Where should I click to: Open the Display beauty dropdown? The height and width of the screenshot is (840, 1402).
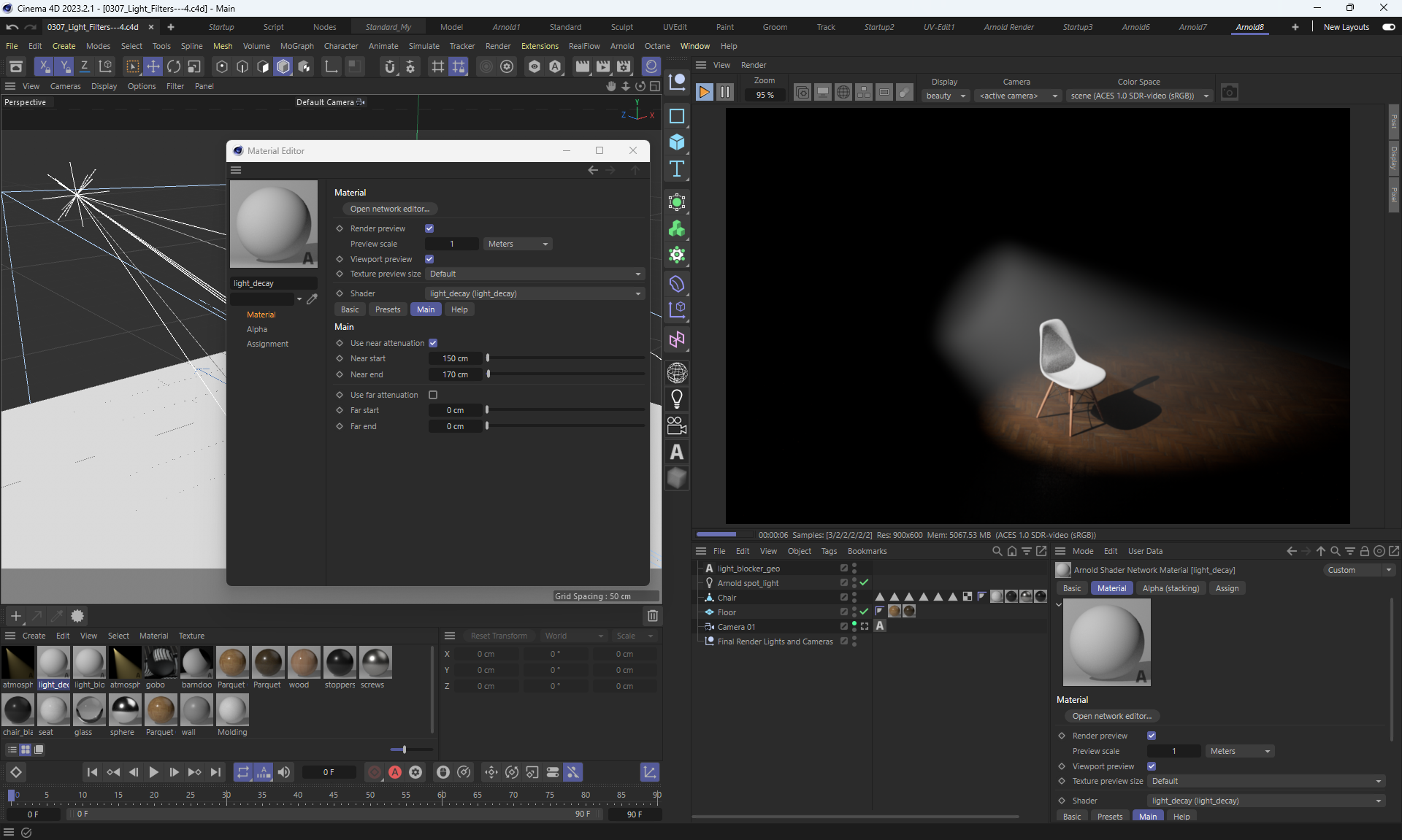945,96
